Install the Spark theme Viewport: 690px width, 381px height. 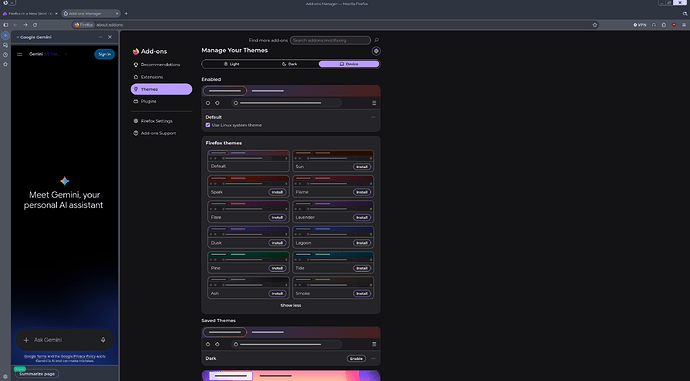coord(277,192)
